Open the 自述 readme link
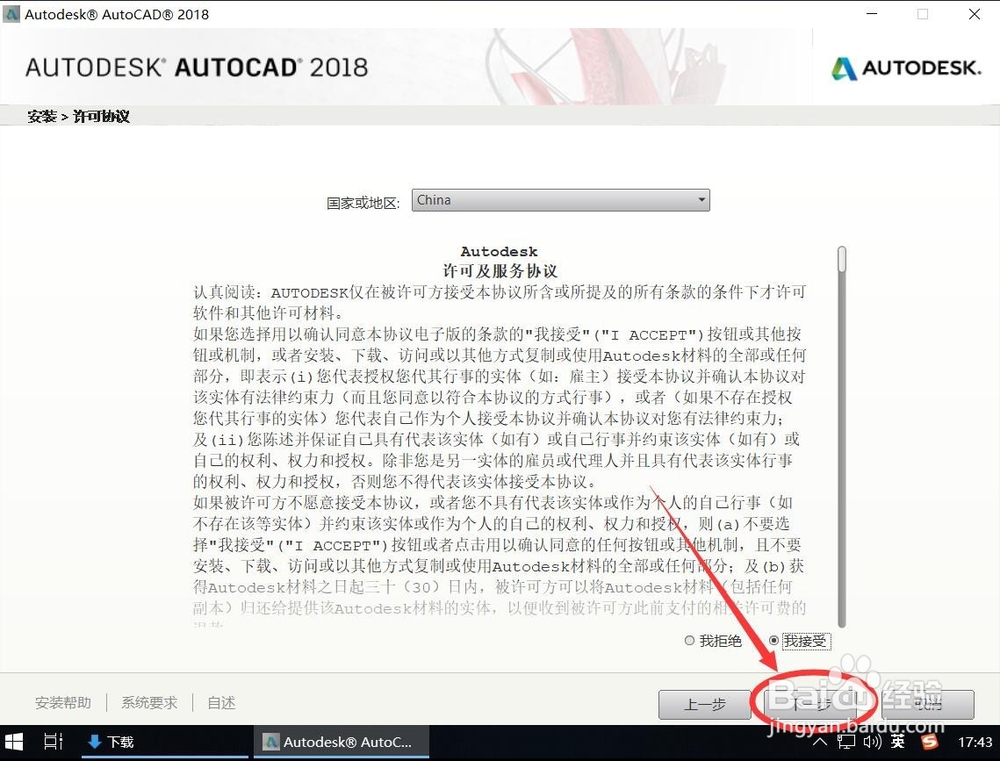The height and width of the screenshot is (761, 1000). click(x=220, y=703)
